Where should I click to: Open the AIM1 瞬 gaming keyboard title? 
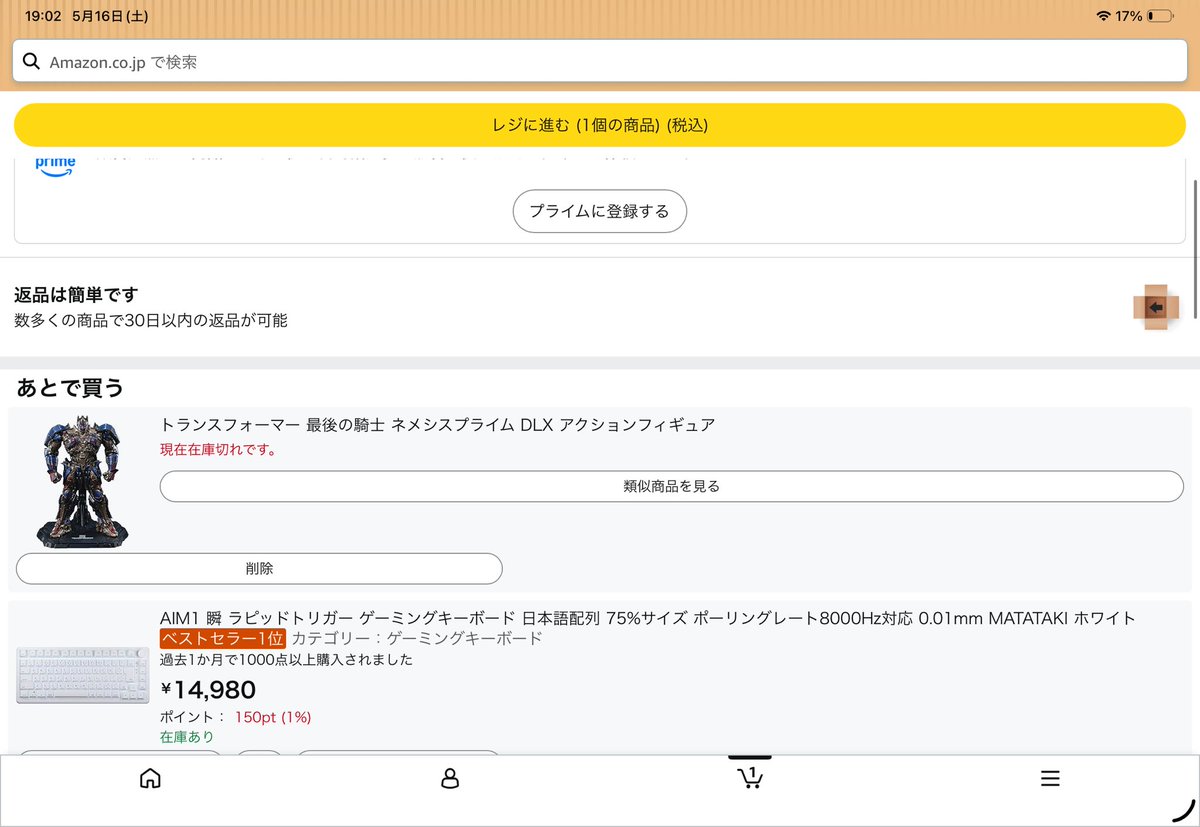[648, 618]
